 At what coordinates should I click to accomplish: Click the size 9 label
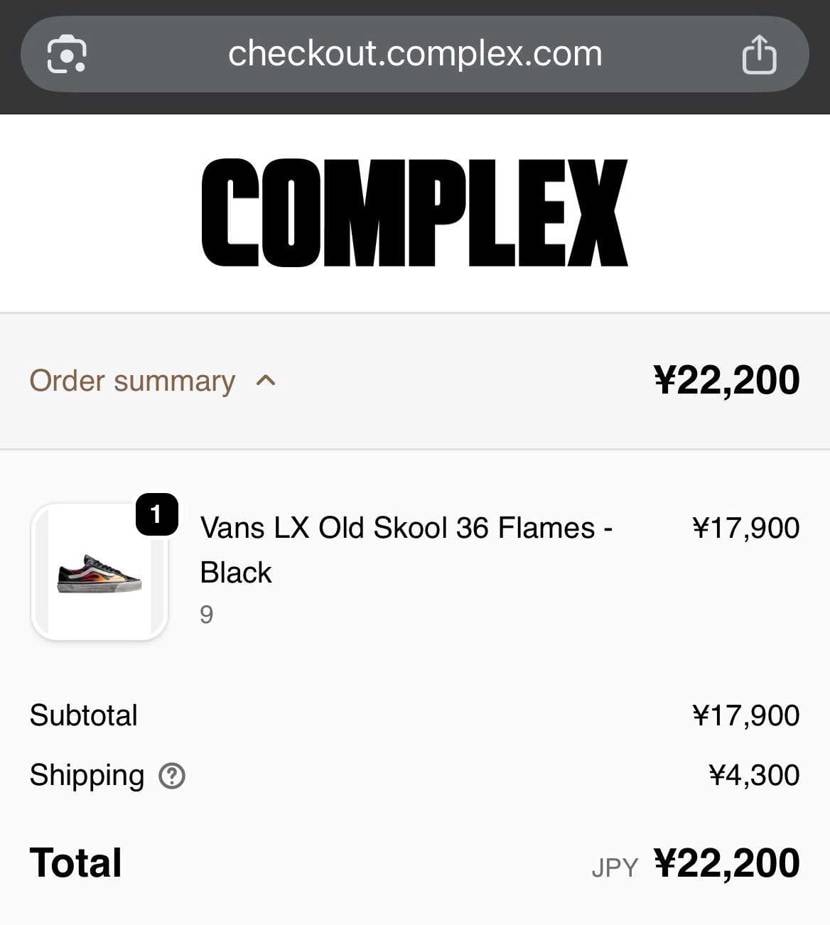(206, 615)
